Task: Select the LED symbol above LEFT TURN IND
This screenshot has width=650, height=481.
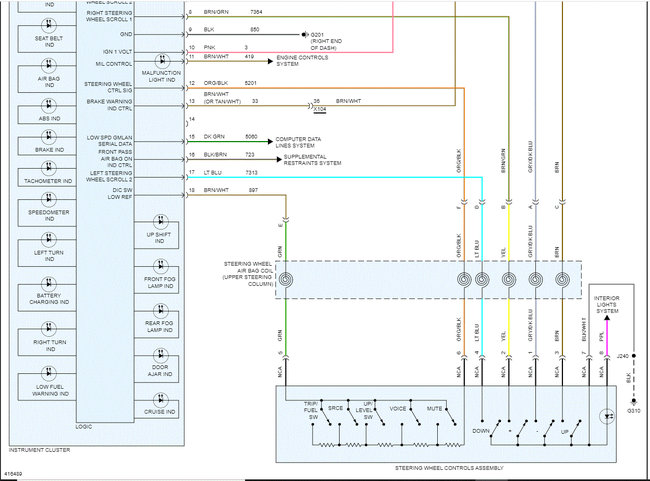Action: [49, 239]
